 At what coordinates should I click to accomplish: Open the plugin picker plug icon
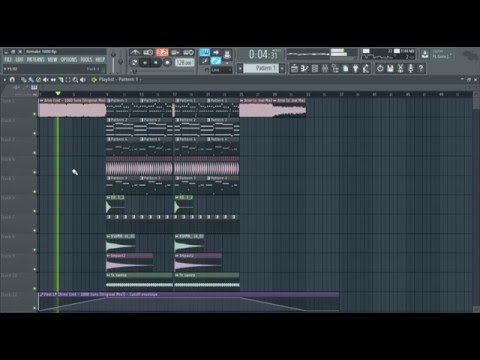356,69
